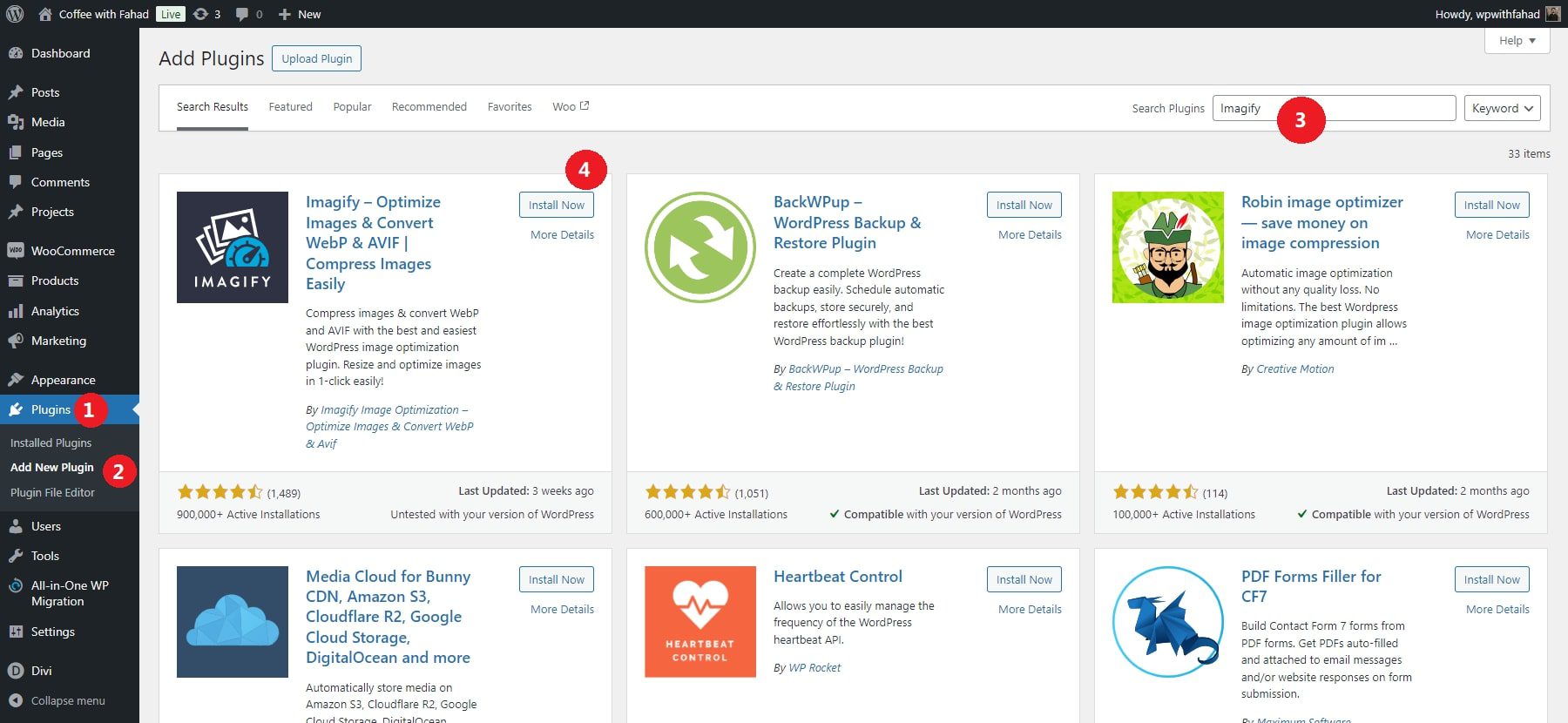The image size is (1568, 723).
Task: Click the Pages sidebar icon
Action: 16,152
